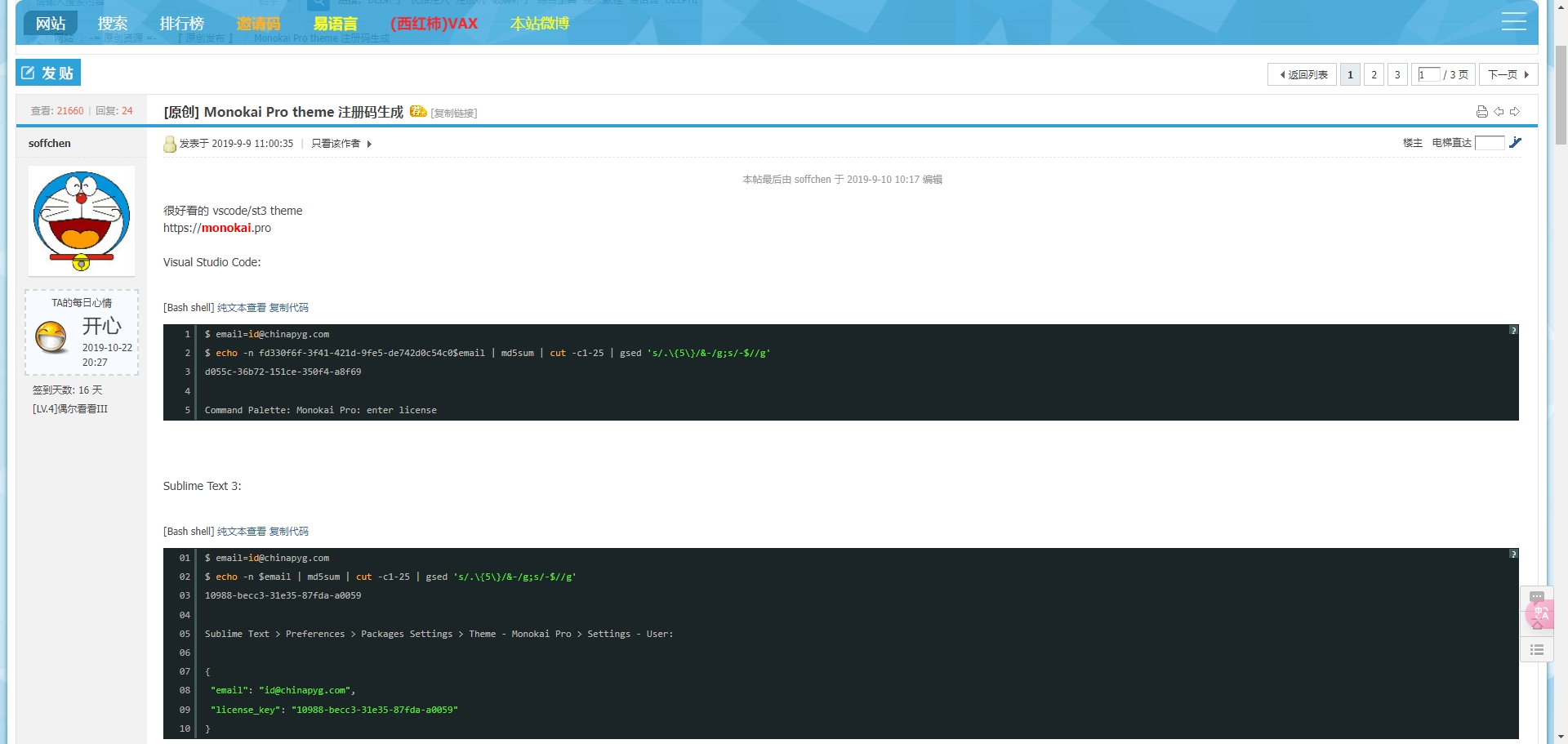
Task: Click the help icon on first code block
Action: click(x=1512, y=331)
